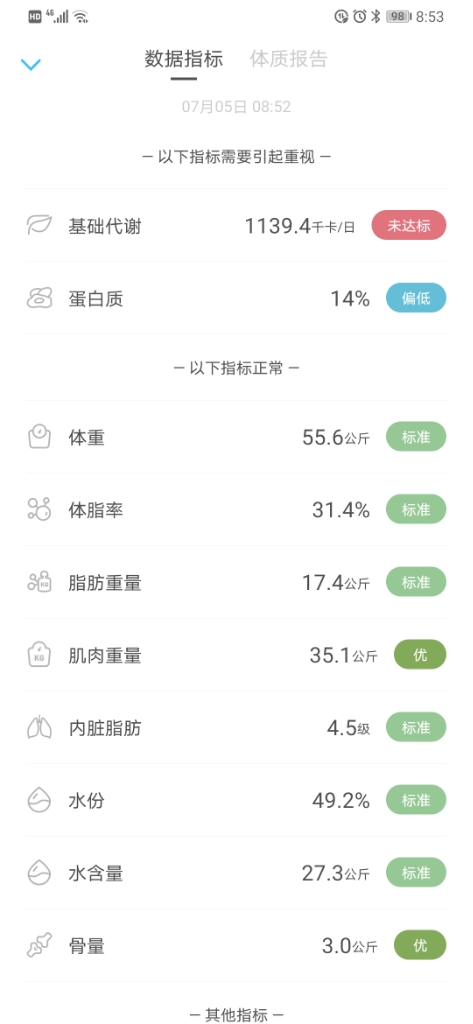Image resolution: width=473 pixels, height=1024 pixels.
Task: Select the 数据指标 tab
Action: [184, 59]
